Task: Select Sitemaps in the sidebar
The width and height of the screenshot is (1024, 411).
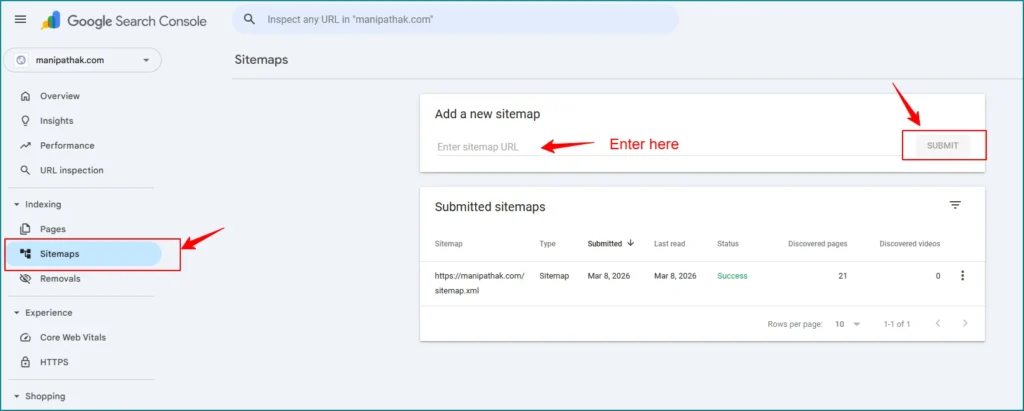Action: coord(84,254)
